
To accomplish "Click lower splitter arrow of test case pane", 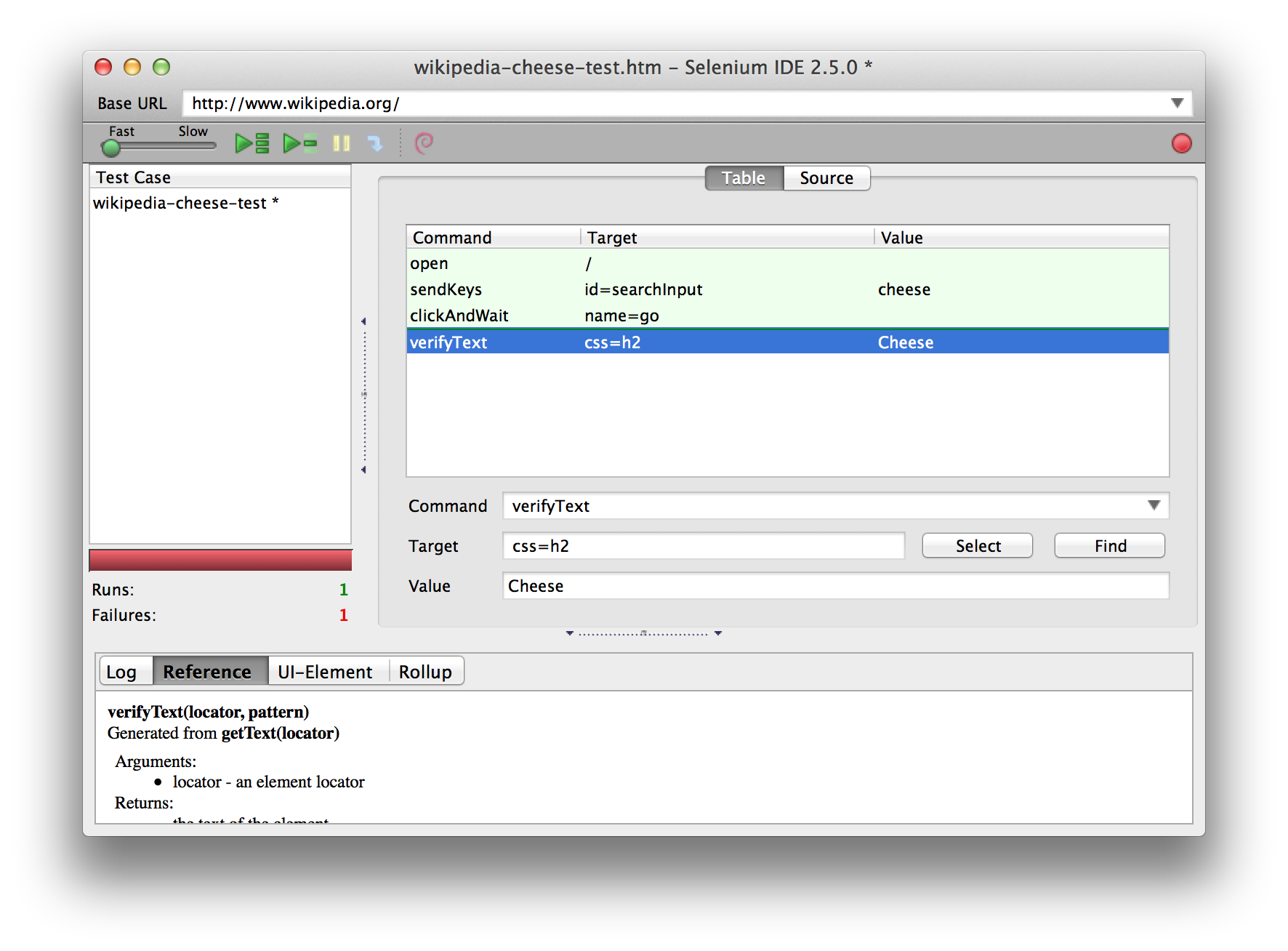I will coord(364,470).
